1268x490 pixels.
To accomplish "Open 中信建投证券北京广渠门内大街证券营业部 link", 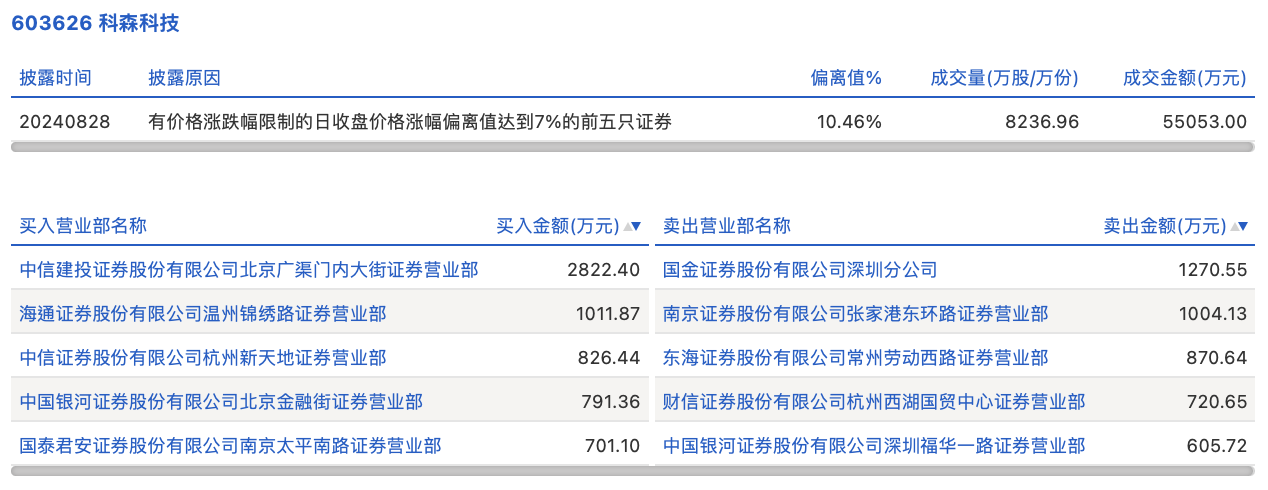I will [x=249, y=270].
